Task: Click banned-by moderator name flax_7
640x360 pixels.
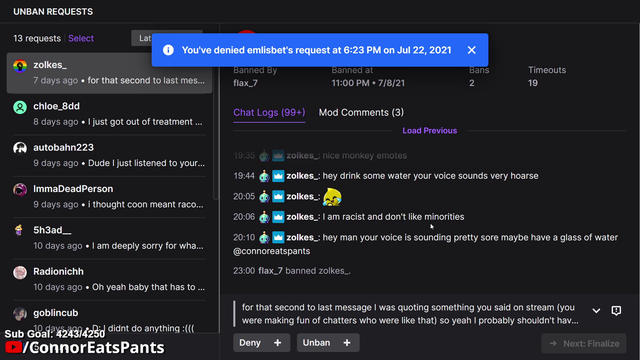Action: (x=245, y=83)
